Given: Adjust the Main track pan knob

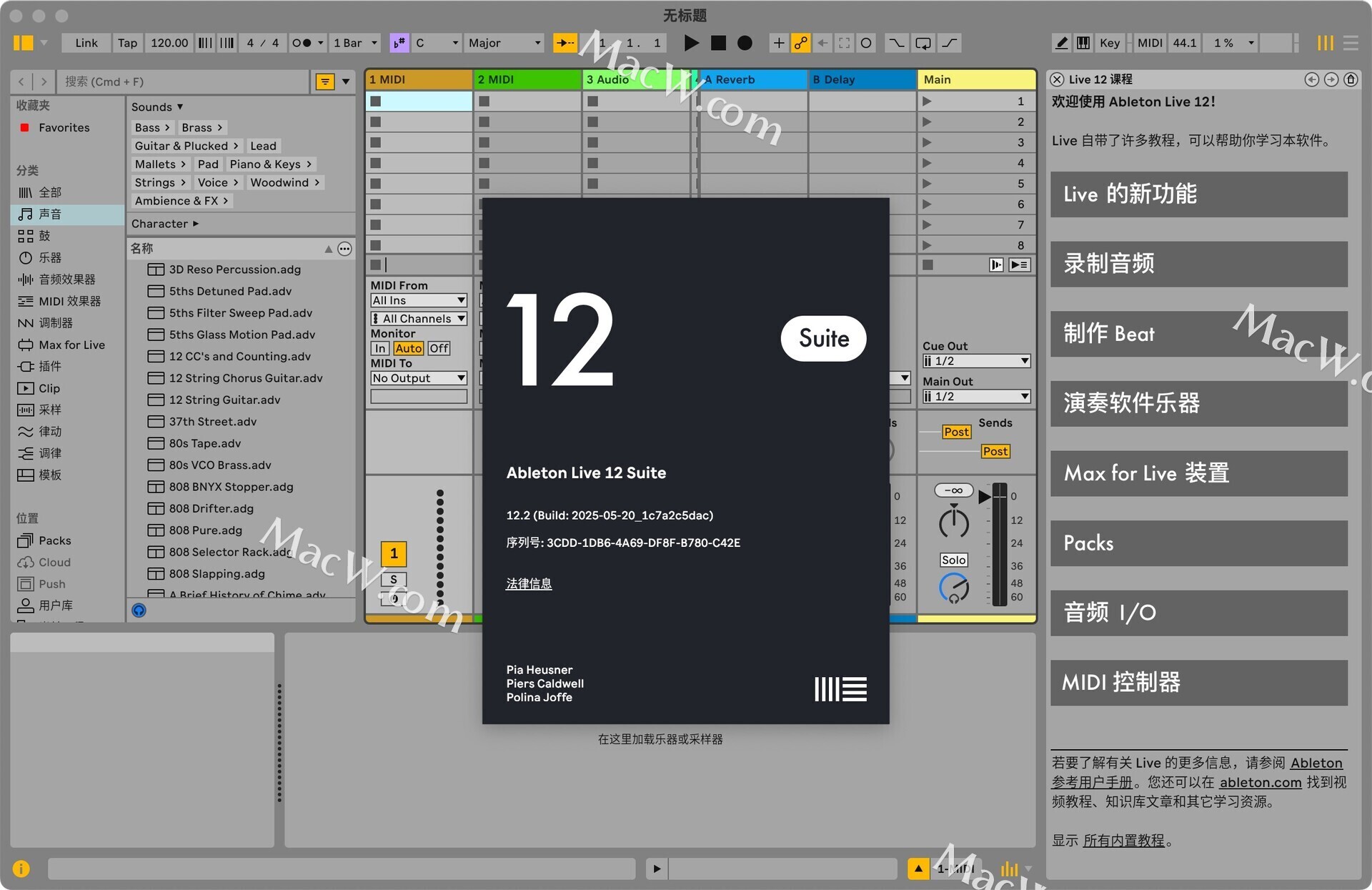Looking at the screenshot, I should tap(954, 522).
